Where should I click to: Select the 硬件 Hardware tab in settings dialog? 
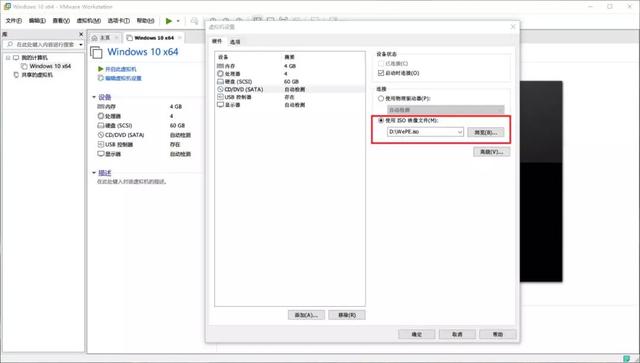tap(217, 41)
